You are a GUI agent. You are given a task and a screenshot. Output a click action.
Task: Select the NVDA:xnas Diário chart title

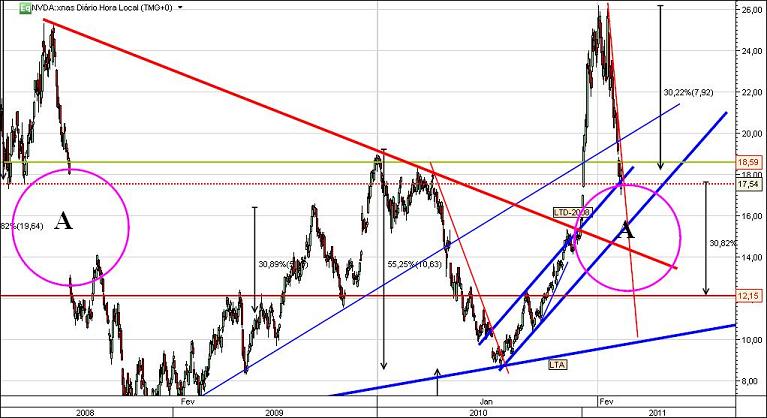(x=102, y=8)
